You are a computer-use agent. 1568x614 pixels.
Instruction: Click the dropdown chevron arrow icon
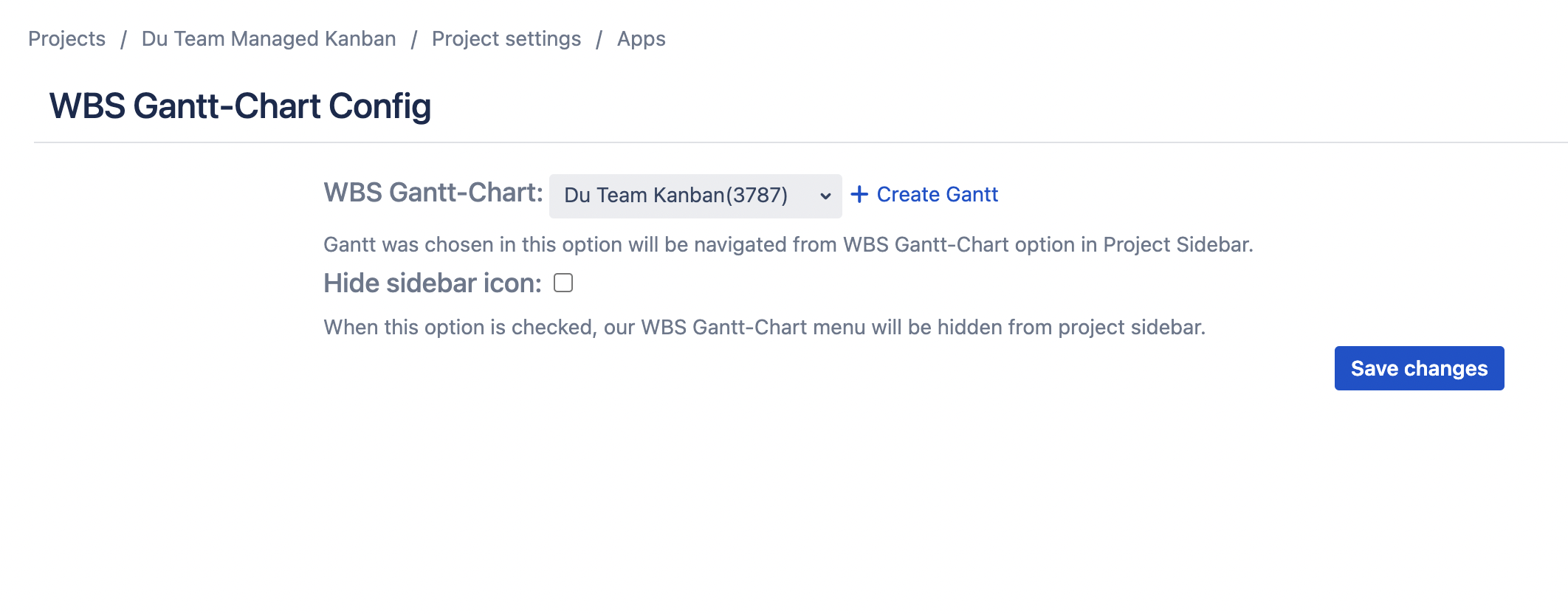pos(825,196)
